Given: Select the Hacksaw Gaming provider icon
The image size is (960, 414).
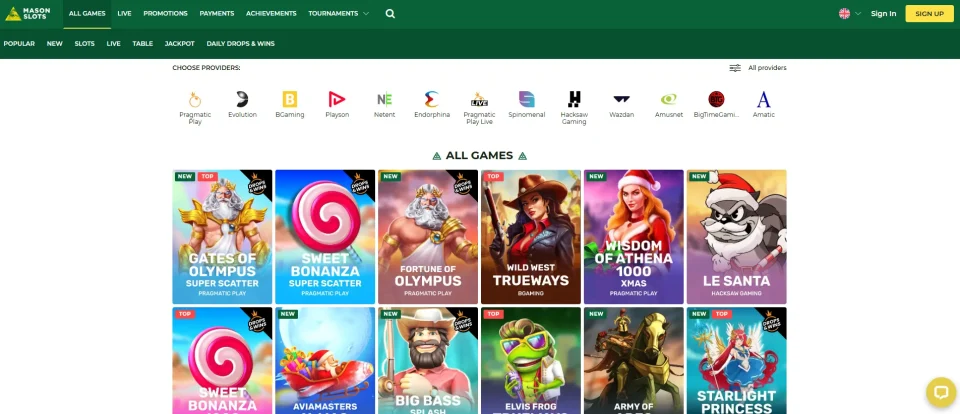Looking at the screenshot, I should point(574,99).
